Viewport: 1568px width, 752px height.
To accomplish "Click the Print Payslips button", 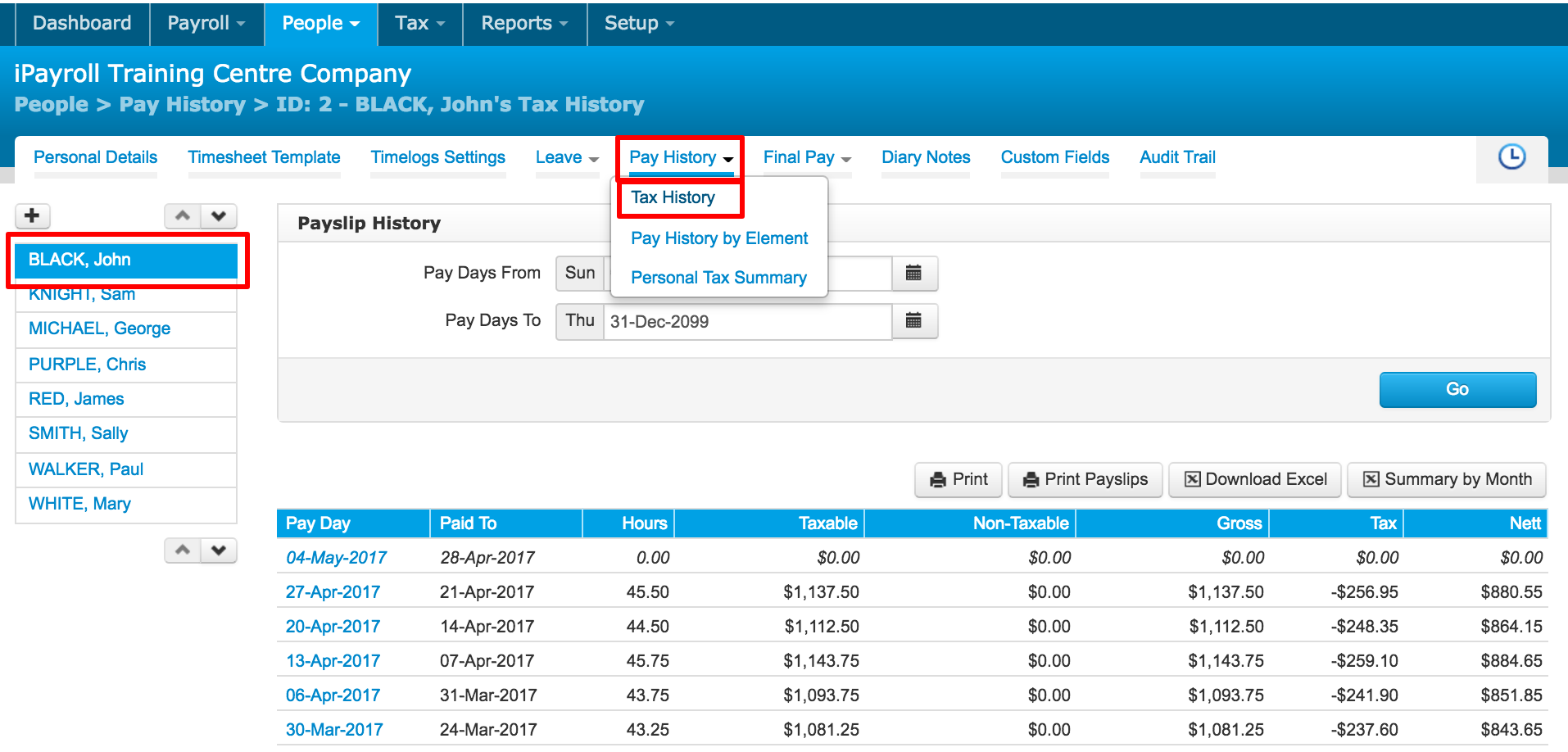I will point(1085,479).
